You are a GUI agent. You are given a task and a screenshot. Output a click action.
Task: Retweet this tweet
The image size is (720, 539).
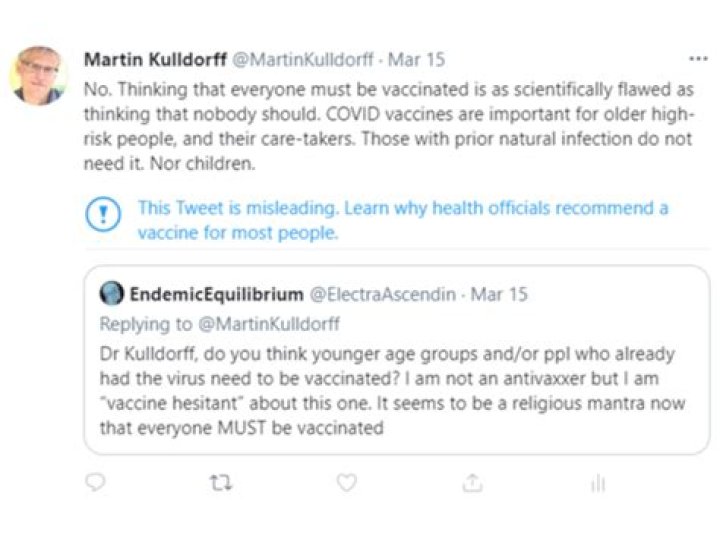tap(221, 483)
